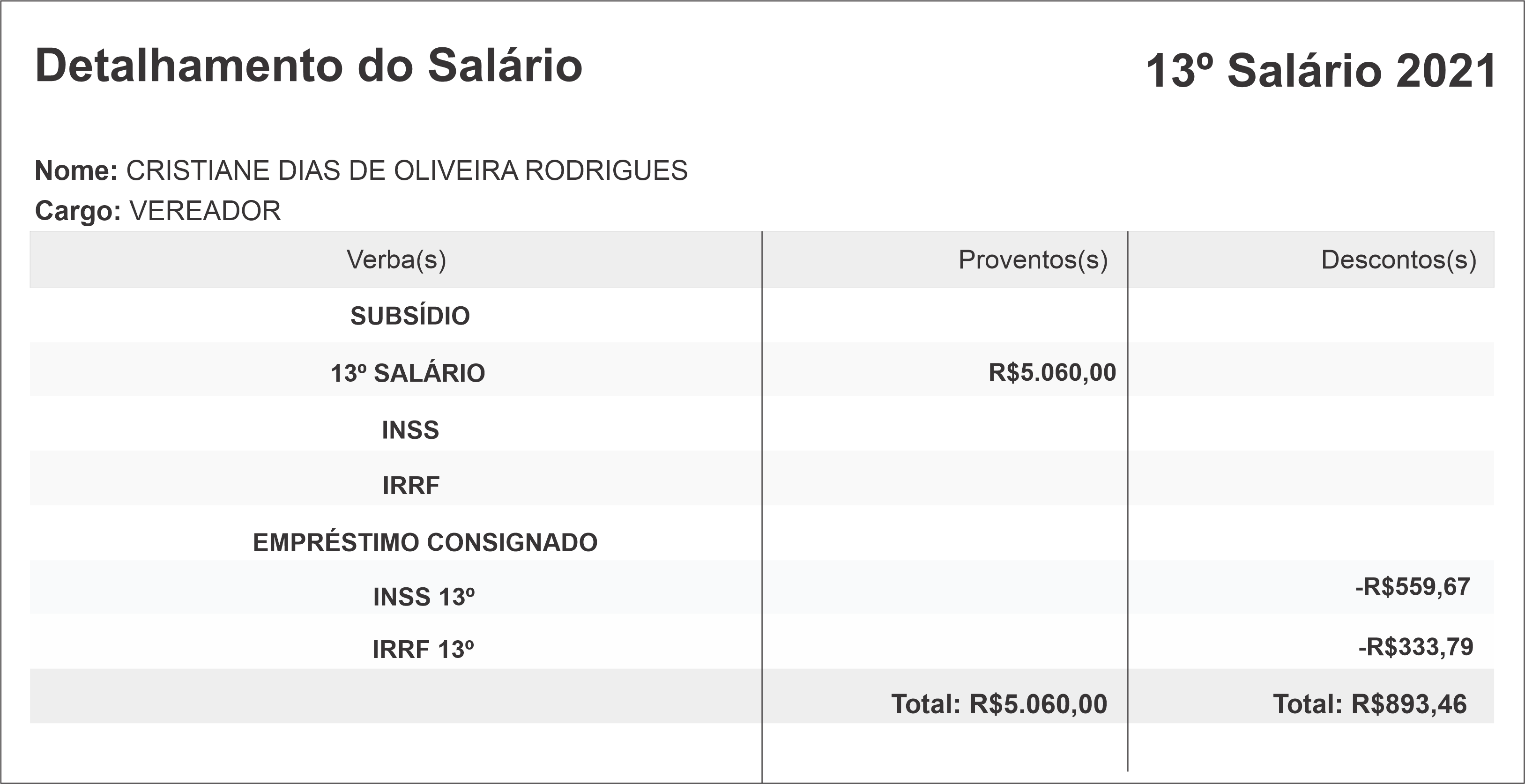This screenshot has width=1525, height=784.
Task: Click the descontos 'Total: R$893,46' cell
Action: 1369,704
